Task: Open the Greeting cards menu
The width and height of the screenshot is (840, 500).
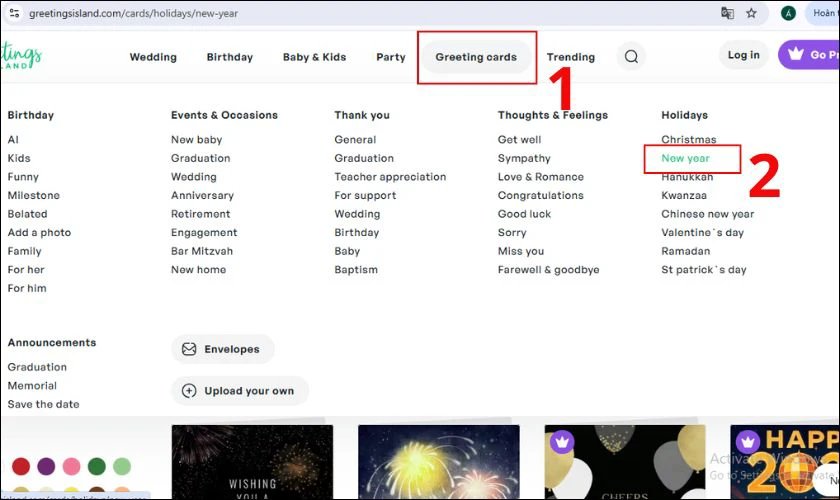Action: point(476,57)
